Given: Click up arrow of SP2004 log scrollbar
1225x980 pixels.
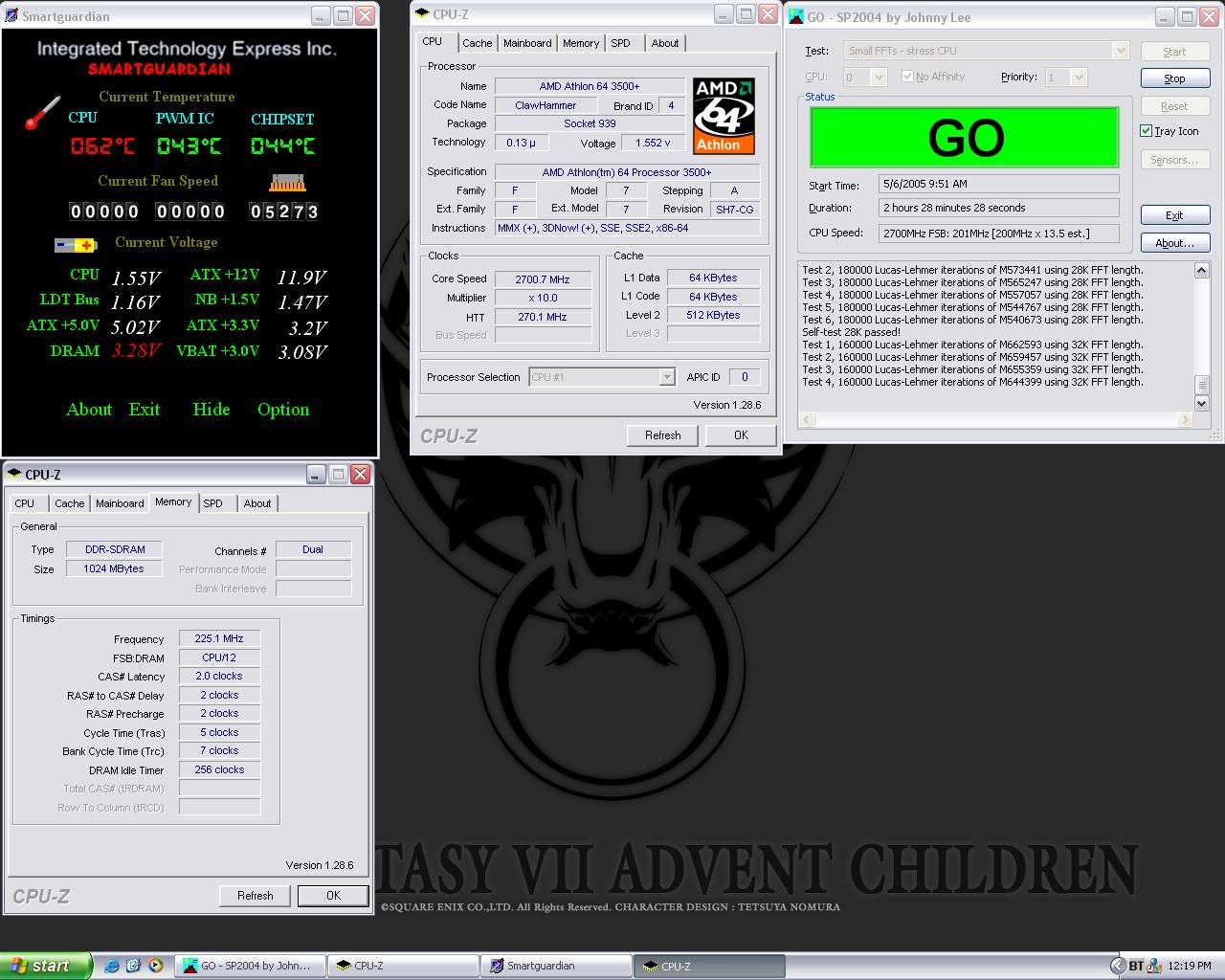Looking at the screenshot, I should click(x=1202, y=271).
